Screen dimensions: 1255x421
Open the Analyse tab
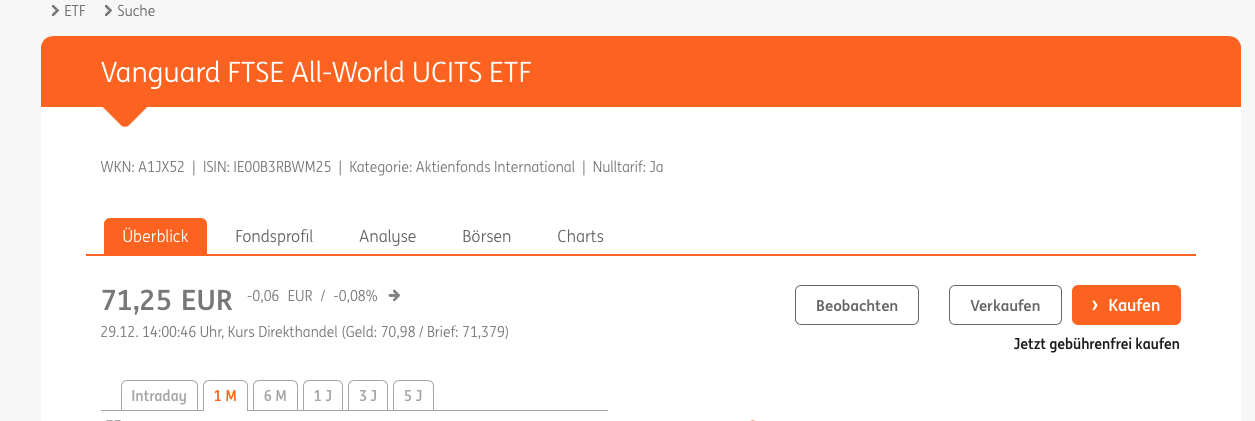click(x=387, y=237)
